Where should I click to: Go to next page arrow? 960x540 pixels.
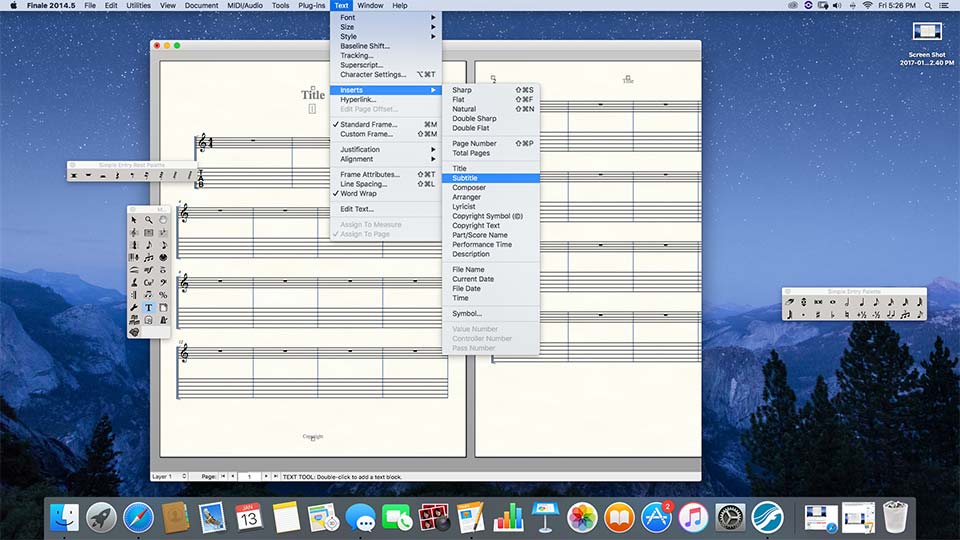[x=266, y=476]
